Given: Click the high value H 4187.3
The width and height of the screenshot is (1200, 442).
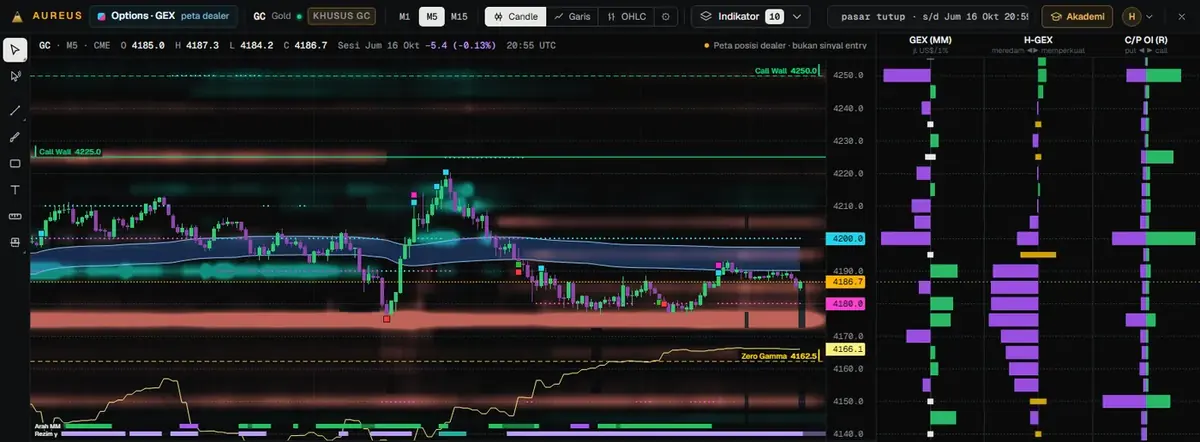Looking at the screenshot, I should [198, 46].
